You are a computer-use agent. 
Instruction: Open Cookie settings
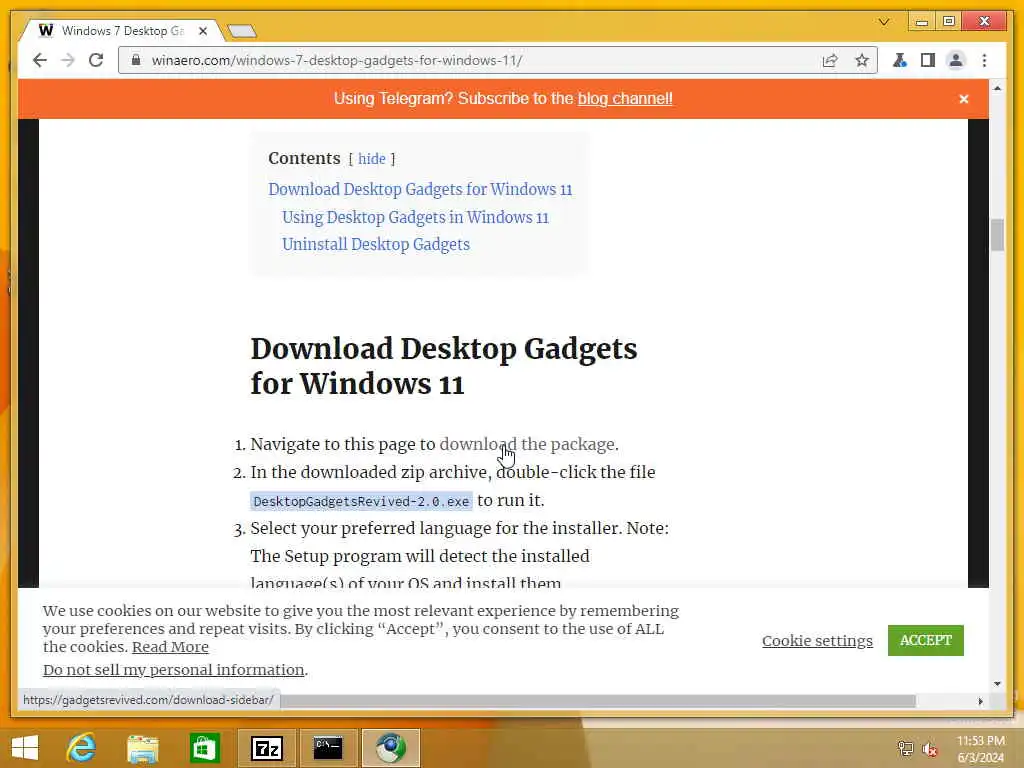(x=817, y=641)
